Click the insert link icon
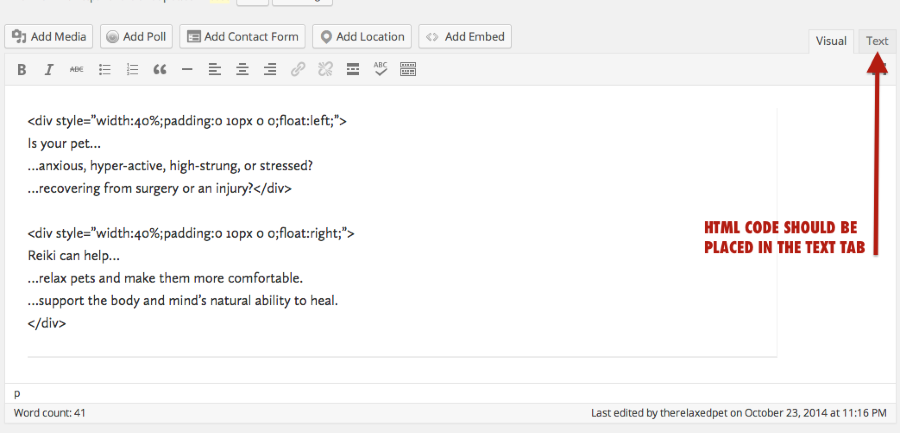Screen dimensions: 900x433 [x=297, y=69]
